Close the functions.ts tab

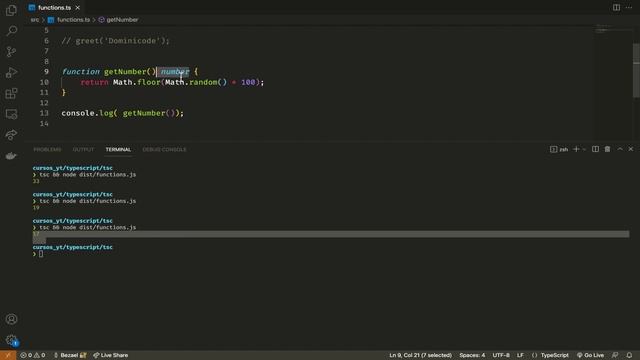(78, 8)
